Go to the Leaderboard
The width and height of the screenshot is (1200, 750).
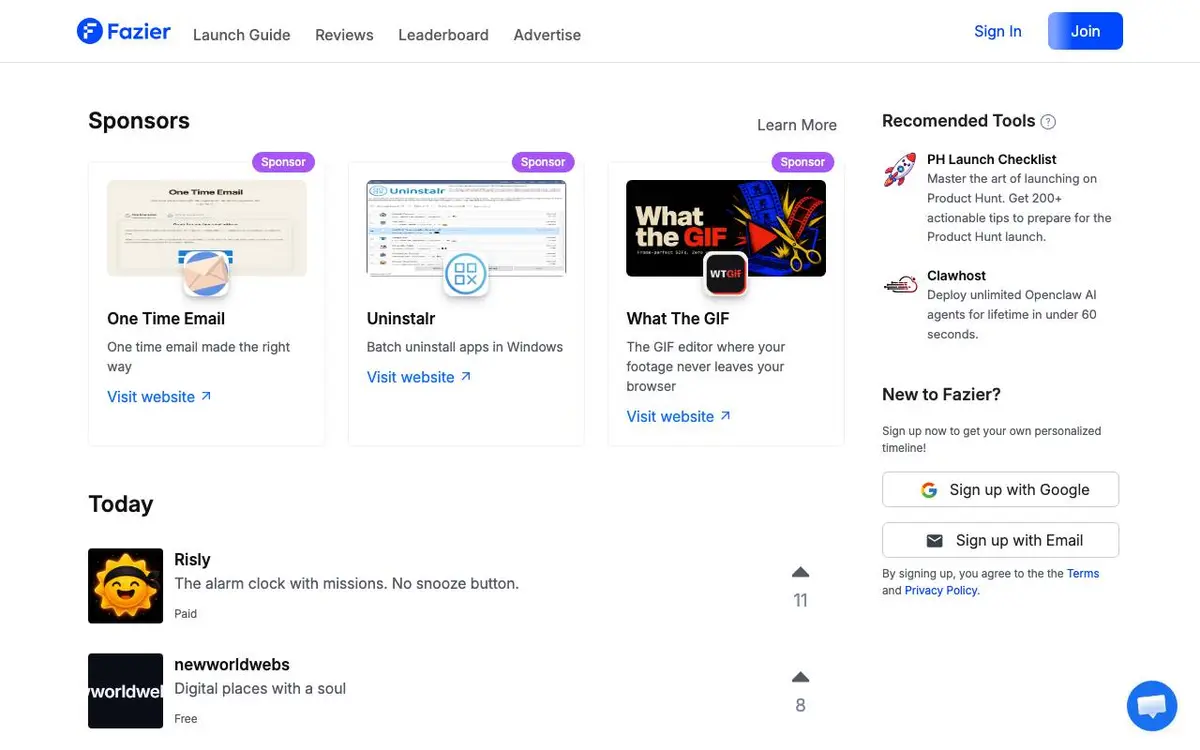(x=443, y=35)
